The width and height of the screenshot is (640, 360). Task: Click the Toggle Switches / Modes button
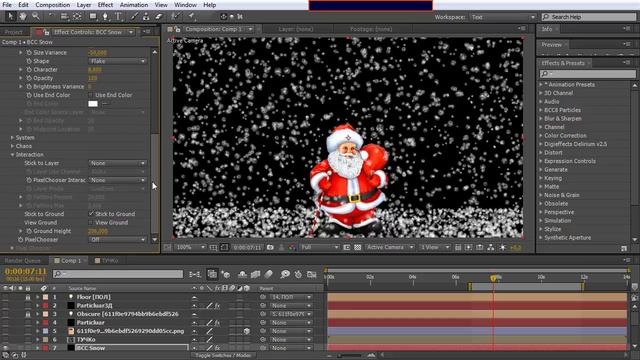coord(224,356)
